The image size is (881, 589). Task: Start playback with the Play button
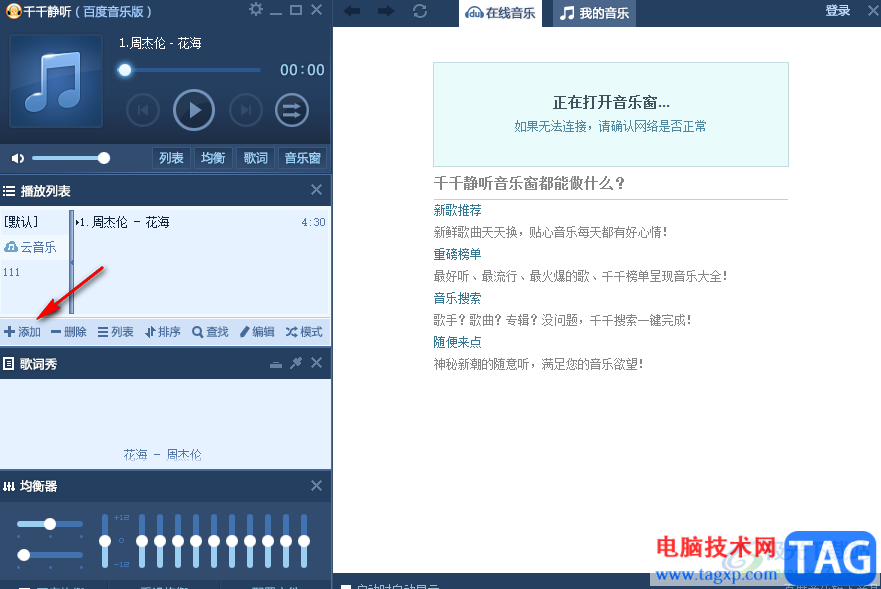click(x=194, y=110)
